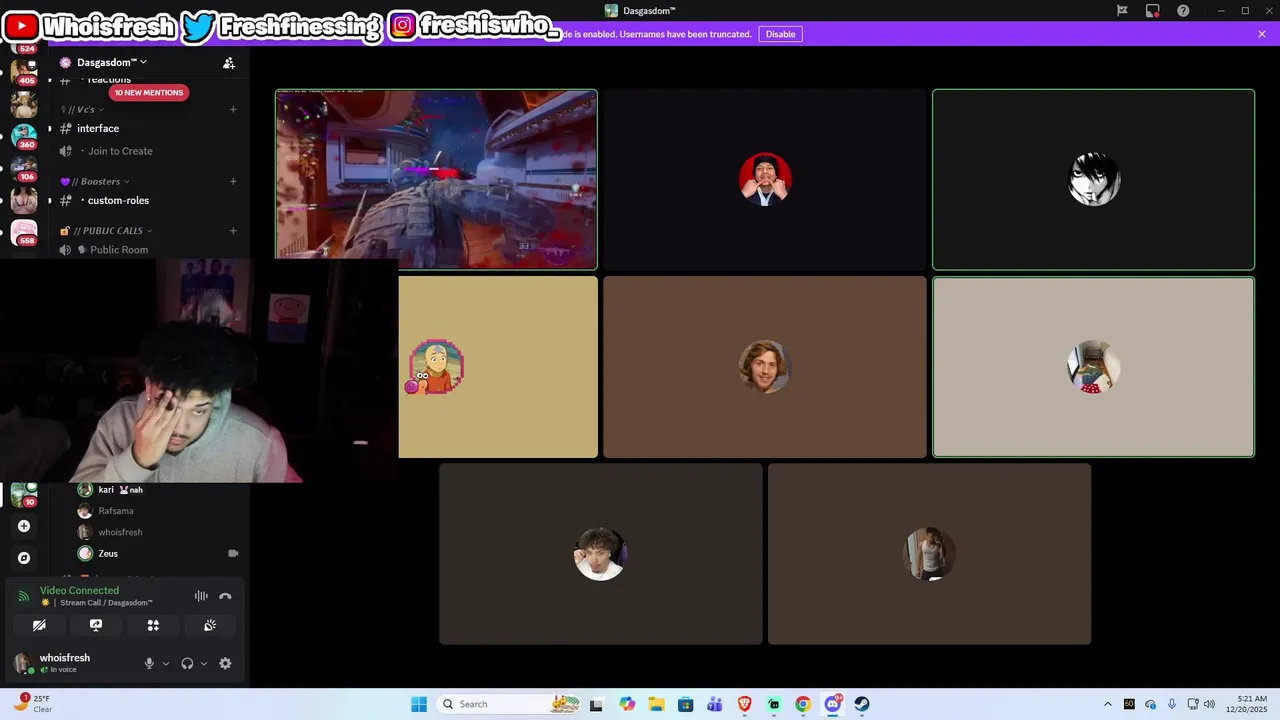1280x720 pixels.
Task: Open Google Chrome from taskbar
Action: tap(803, 704)
